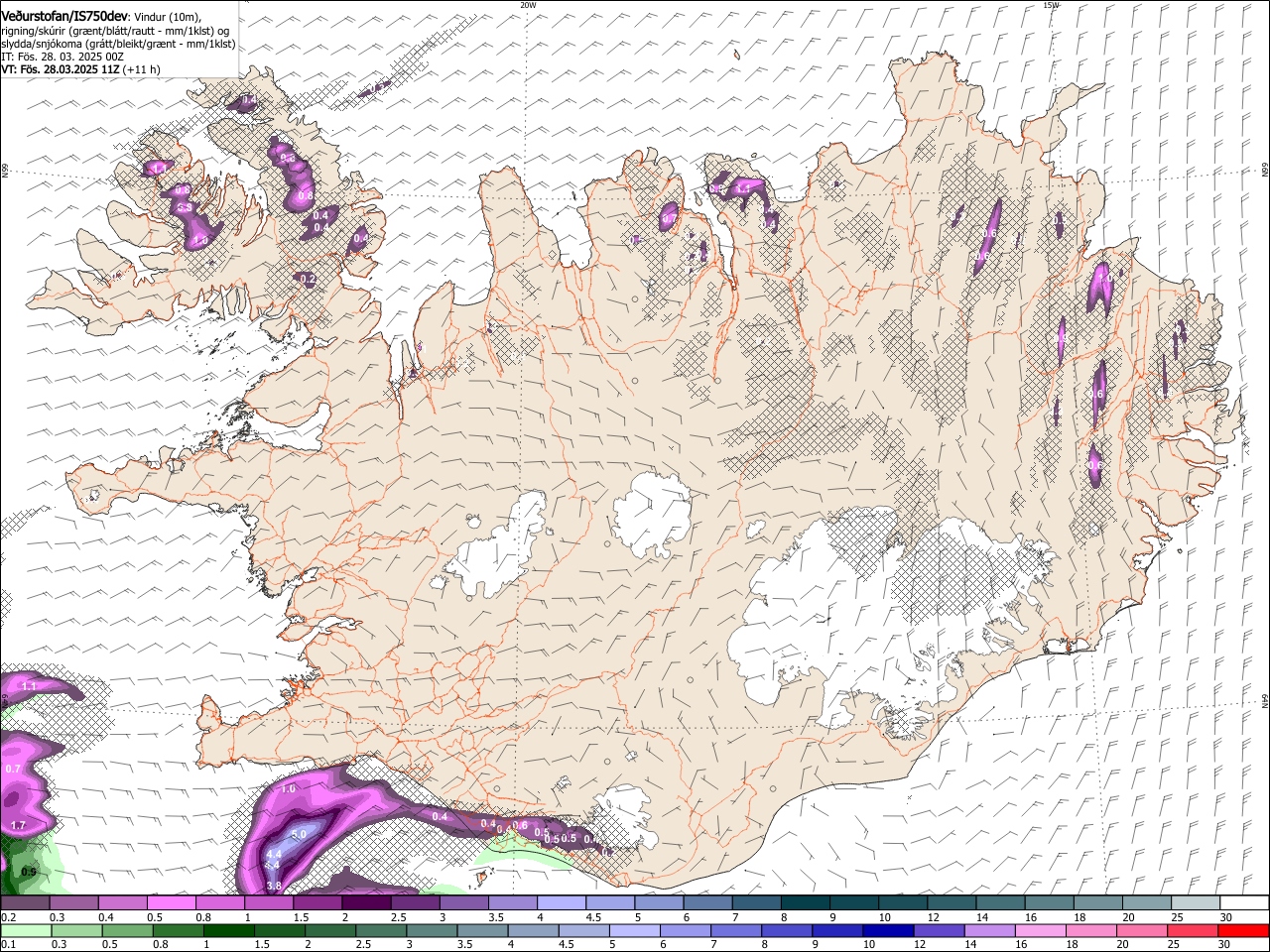Viewport: 1270px width, 952px height.
Task: Pick the lower legend 3.5–4 swatch
Action: 482,930
